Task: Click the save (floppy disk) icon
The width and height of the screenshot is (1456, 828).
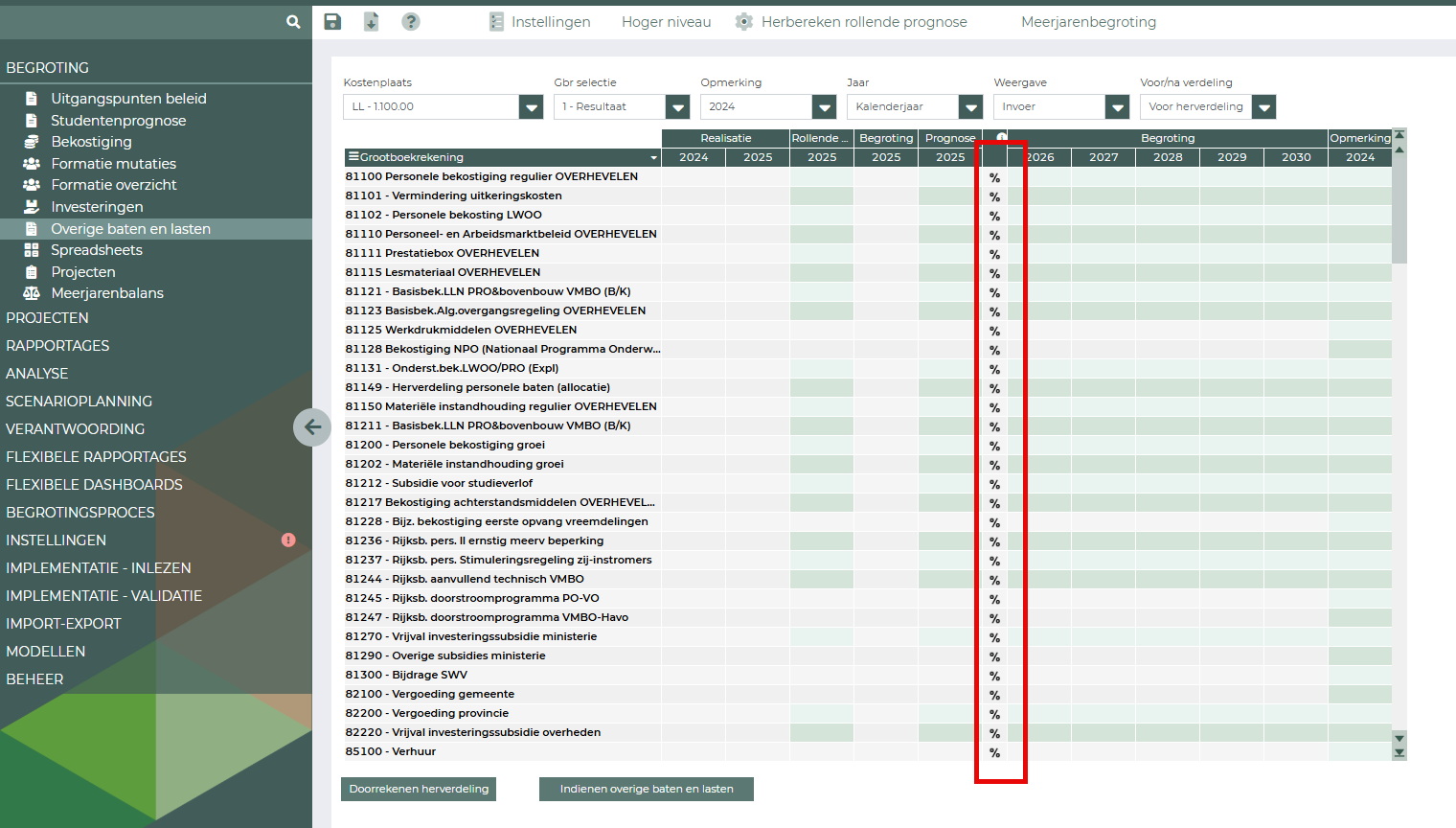Action: [332, 22]
